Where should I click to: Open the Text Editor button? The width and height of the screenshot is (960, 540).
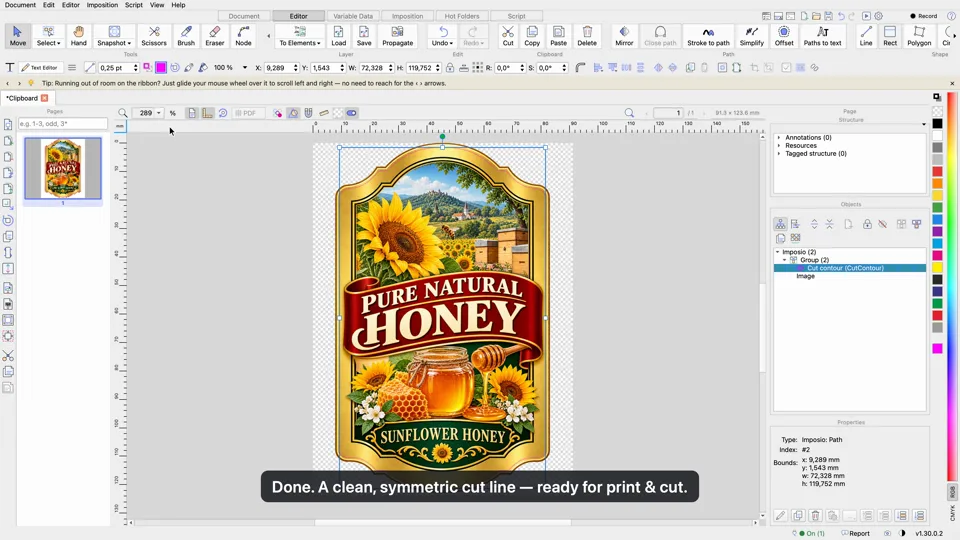tap(40, 67)
